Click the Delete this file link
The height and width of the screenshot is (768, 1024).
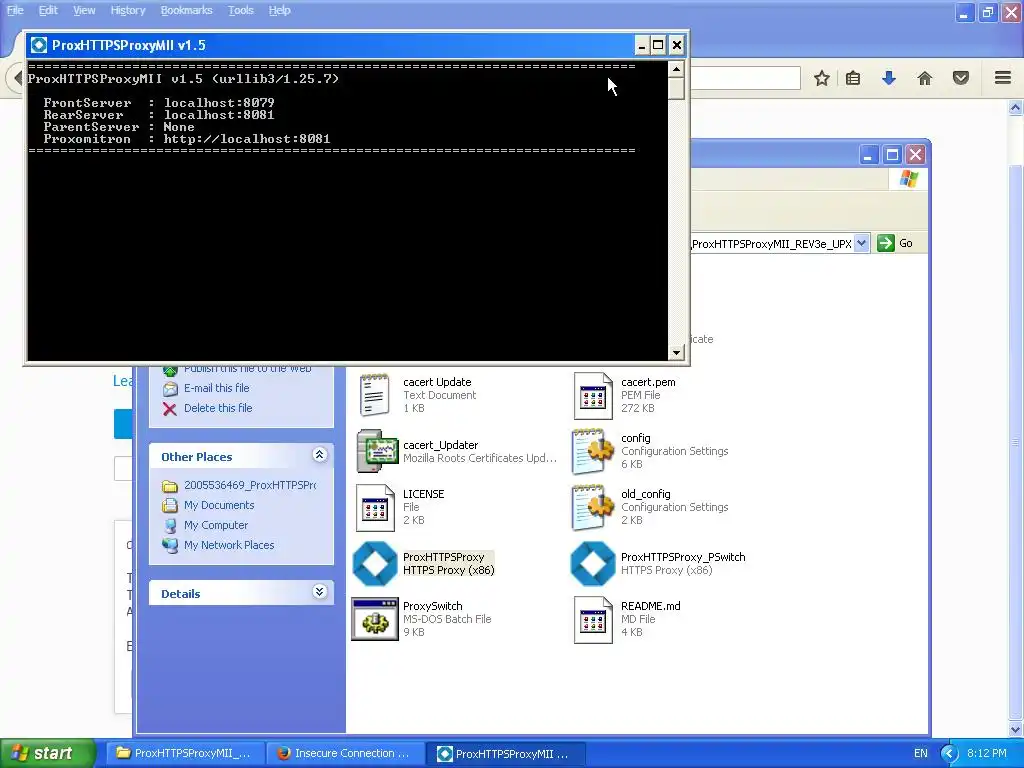point(218,408)
